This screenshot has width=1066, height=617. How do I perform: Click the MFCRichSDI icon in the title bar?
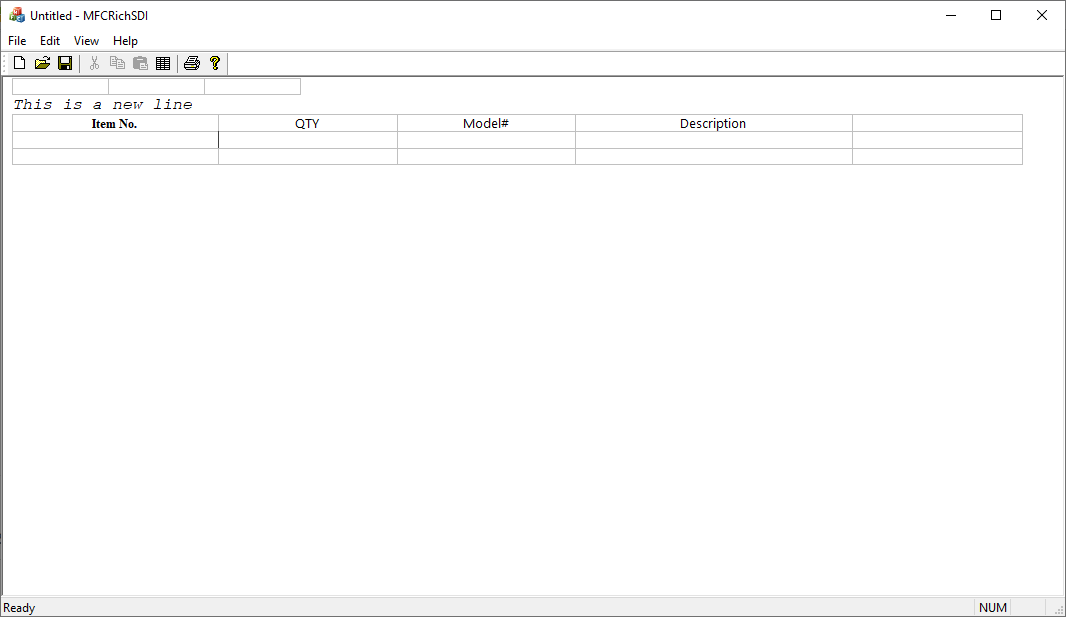coord(15,15)
